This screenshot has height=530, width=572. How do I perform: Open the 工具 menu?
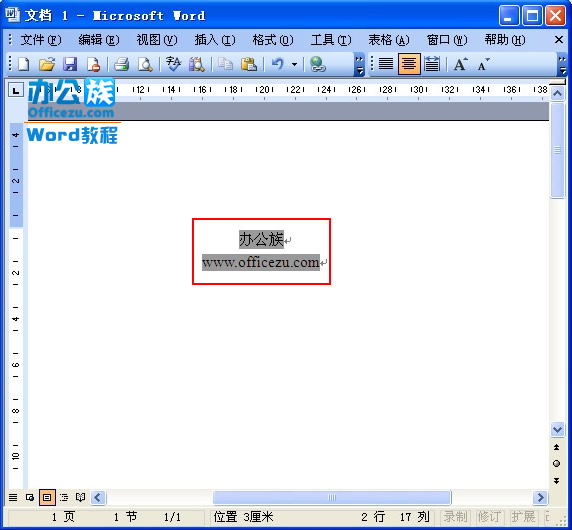[331, 40]
